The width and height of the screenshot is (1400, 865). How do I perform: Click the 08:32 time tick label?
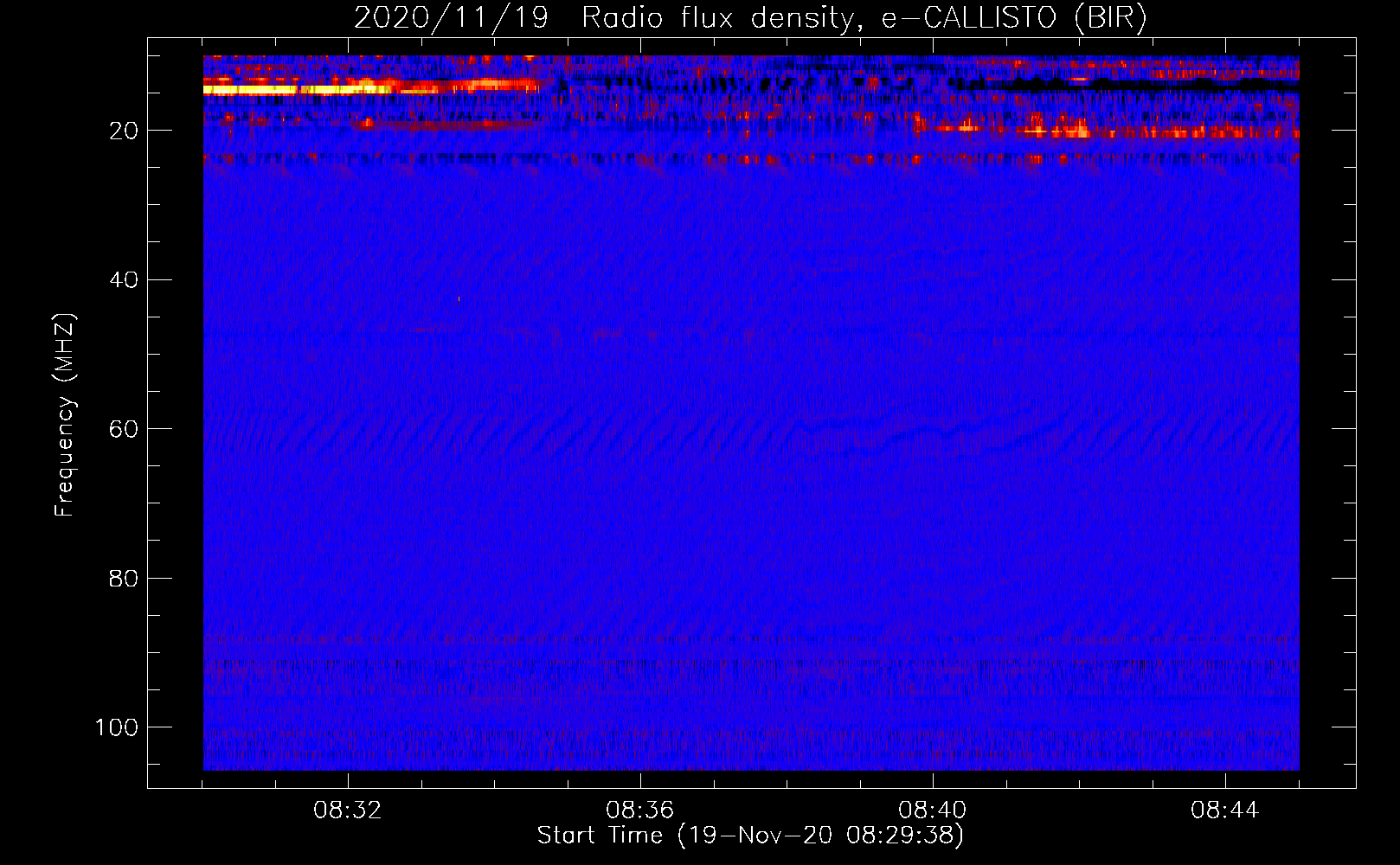[x=348, y=811]
